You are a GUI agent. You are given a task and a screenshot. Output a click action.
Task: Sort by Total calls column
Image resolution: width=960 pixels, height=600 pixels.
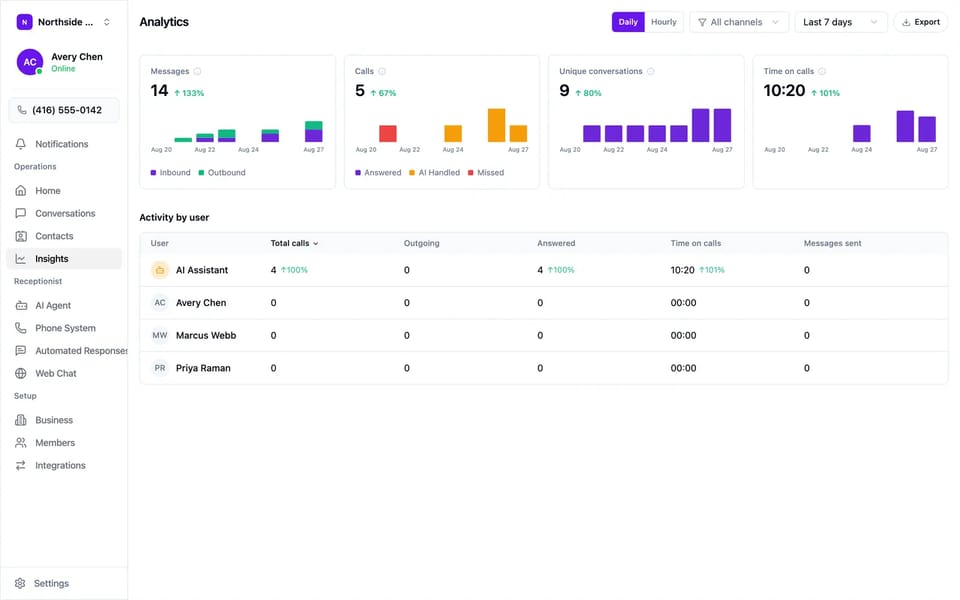pyautogui.click(x=294, y=243)
